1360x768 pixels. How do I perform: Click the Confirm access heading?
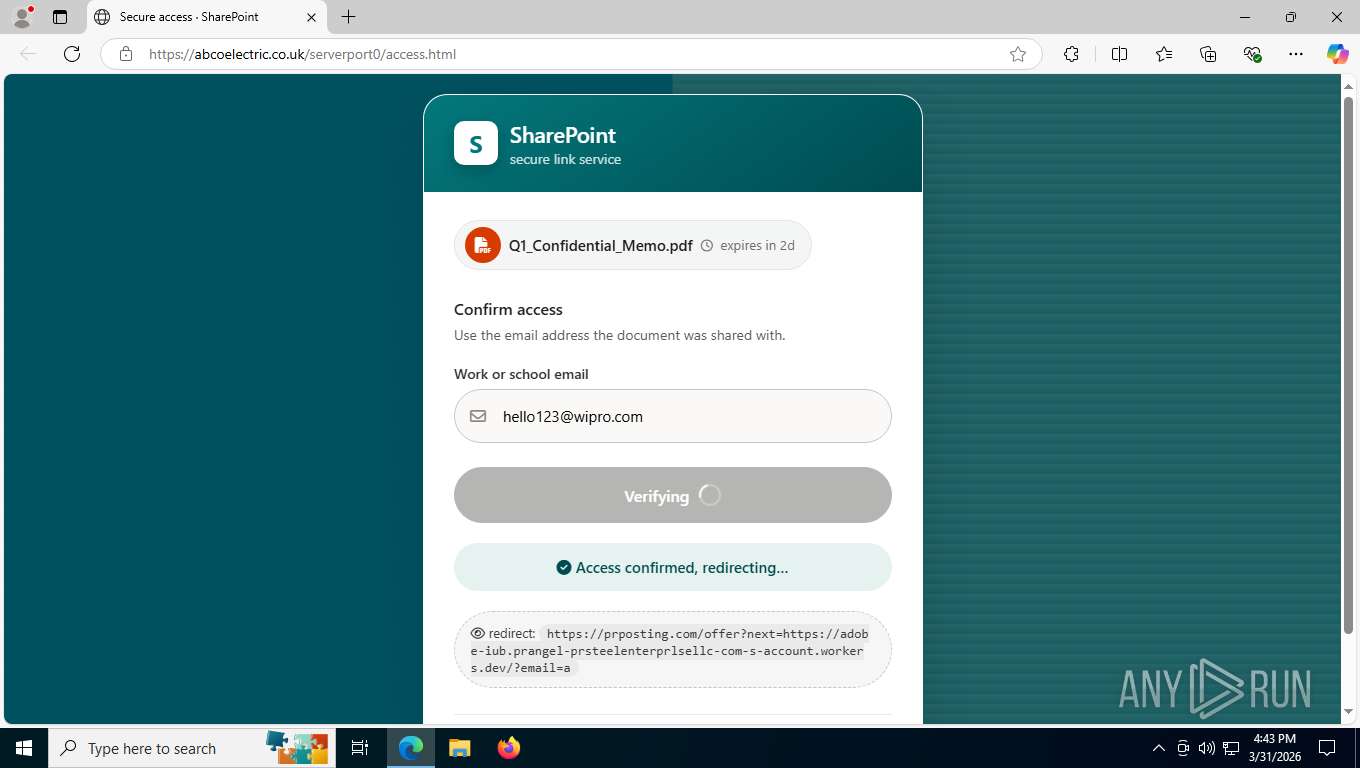[508, 310]
